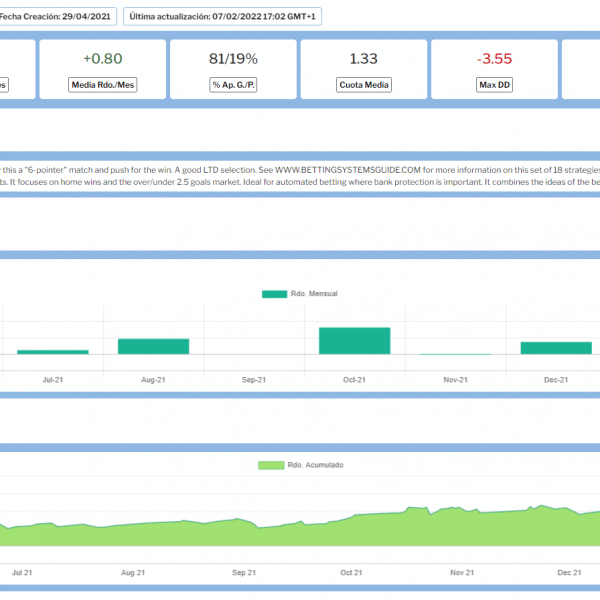Viewport: 600px width, 600px height.
Task: Click the Rdo. Mensual legend label
Action: click(314, 293)
